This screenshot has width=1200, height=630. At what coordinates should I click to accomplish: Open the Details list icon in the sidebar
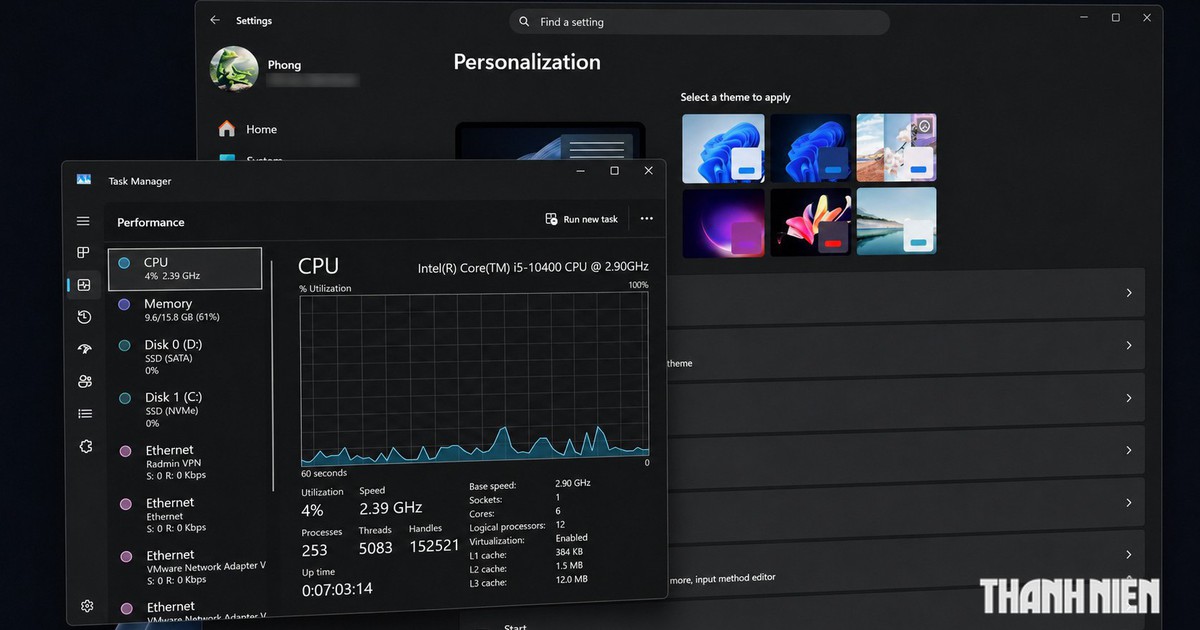[84, 413]
